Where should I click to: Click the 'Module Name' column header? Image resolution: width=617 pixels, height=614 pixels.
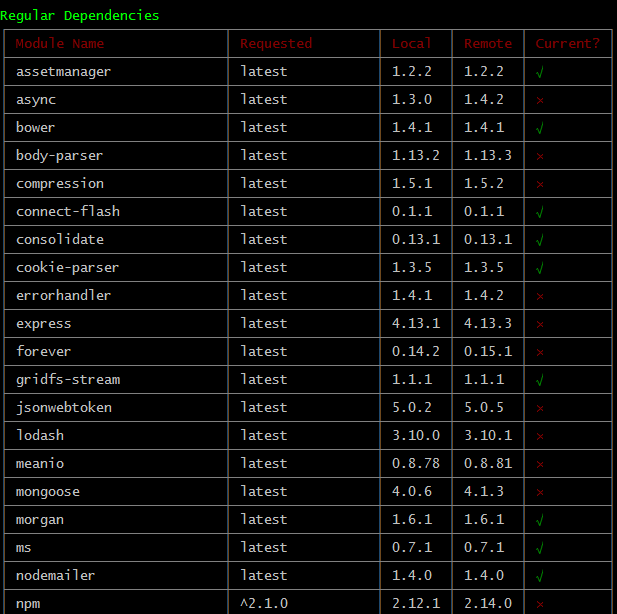(x=60, y=43)
